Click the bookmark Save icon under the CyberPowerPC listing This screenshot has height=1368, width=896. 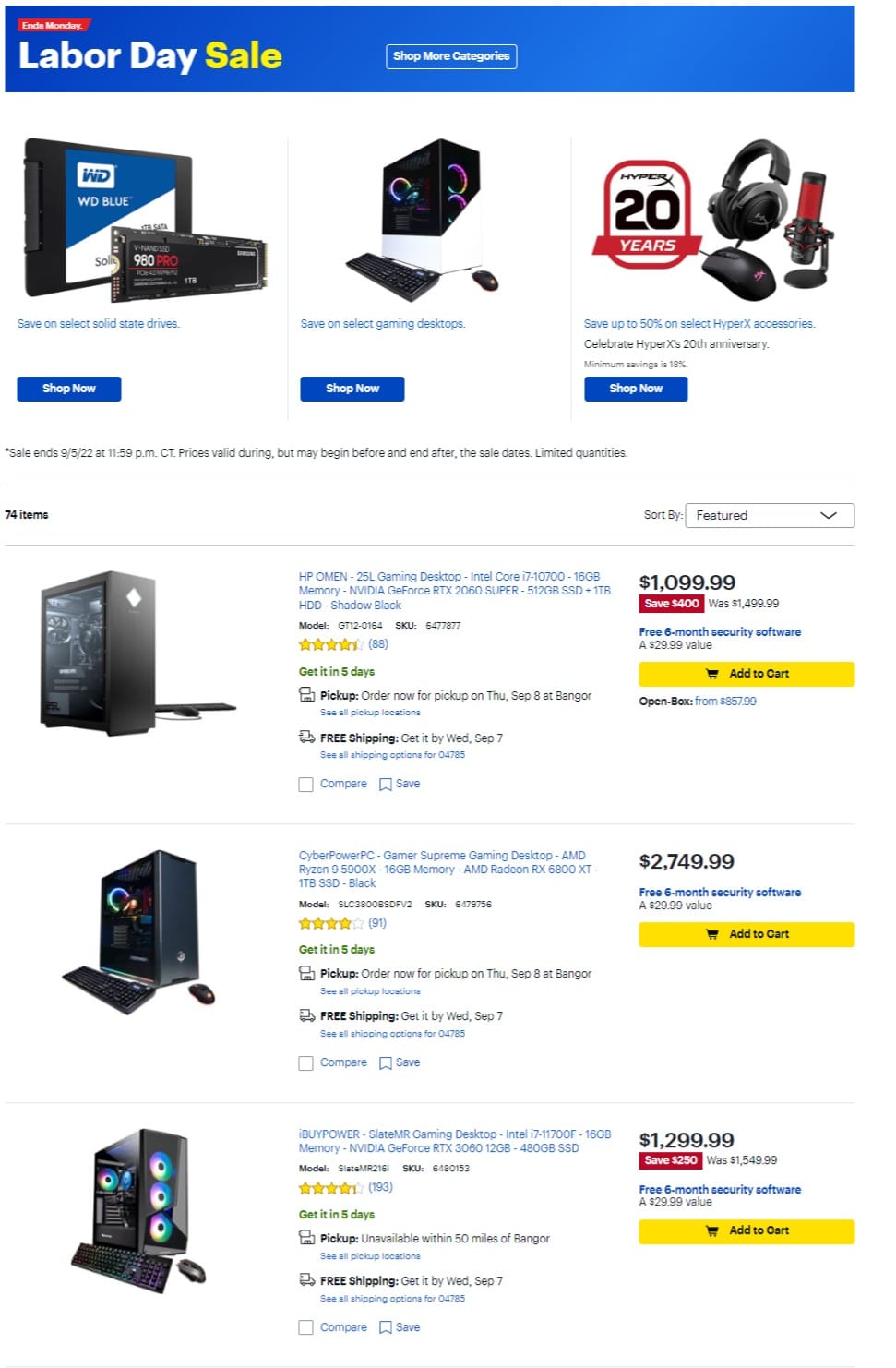pyautogui.click(x=387, y=1062)
